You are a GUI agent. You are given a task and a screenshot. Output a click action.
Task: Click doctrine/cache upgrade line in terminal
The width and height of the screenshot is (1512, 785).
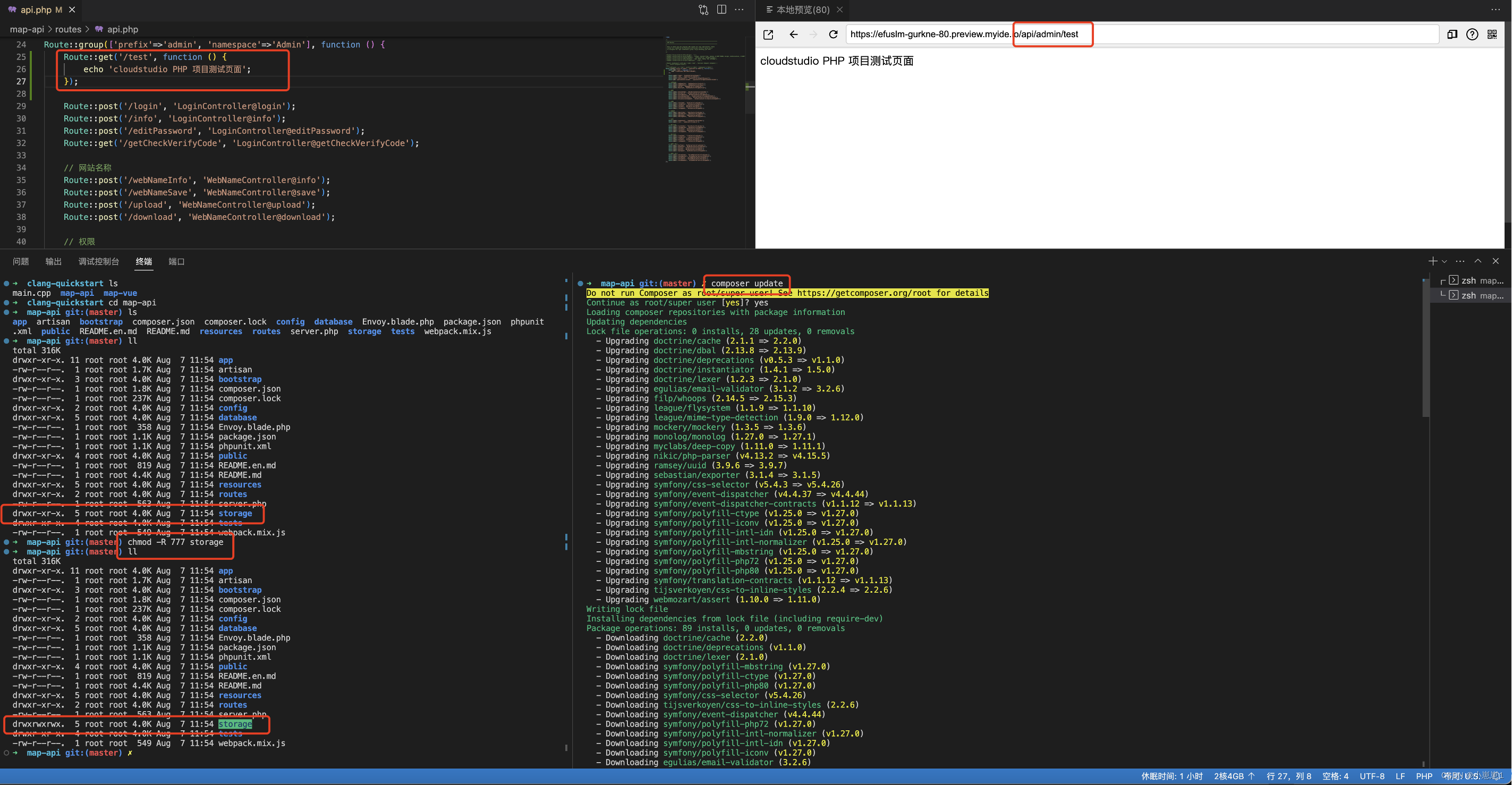pos(698,341)
